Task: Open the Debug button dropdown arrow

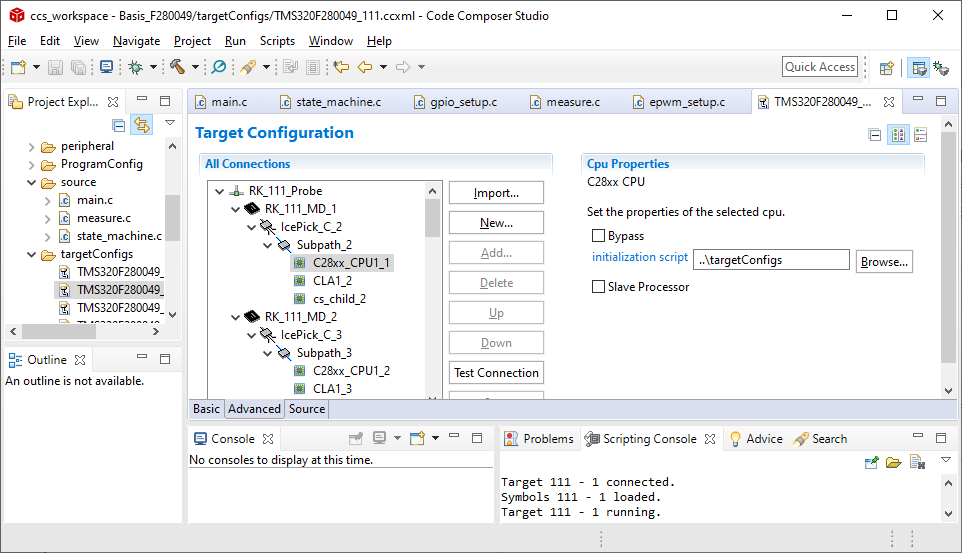Action: [153, 67]
